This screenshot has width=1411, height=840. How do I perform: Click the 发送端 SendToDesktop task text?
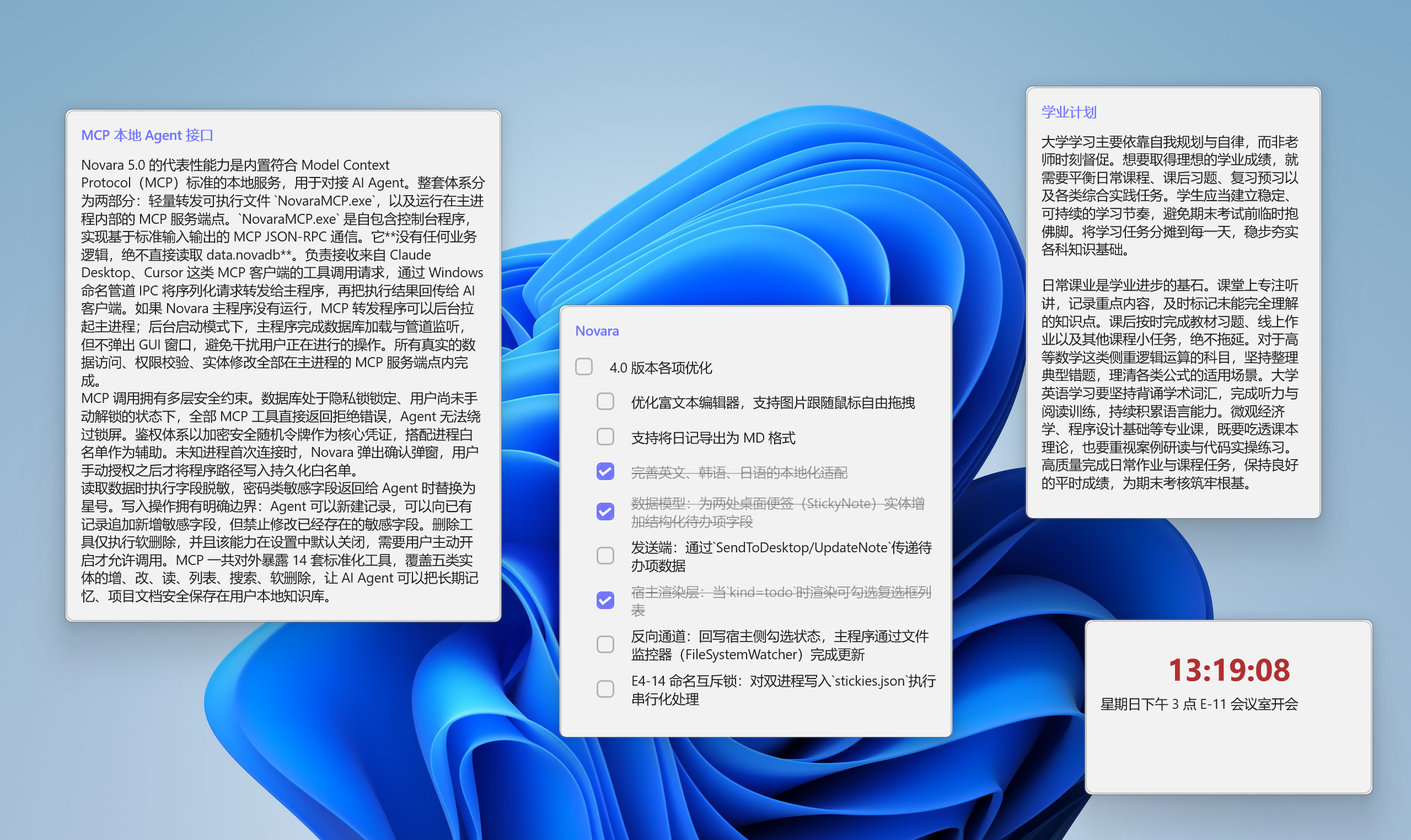(781, 556)
